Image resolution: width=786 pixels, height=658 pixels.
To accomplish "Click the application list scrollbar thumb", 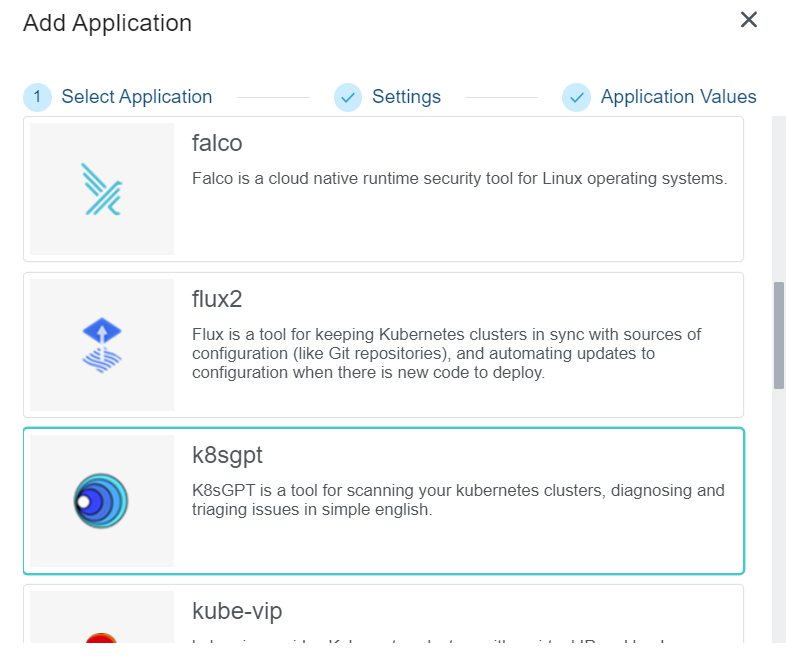I will pyautogui.click(x=779, y=335).
